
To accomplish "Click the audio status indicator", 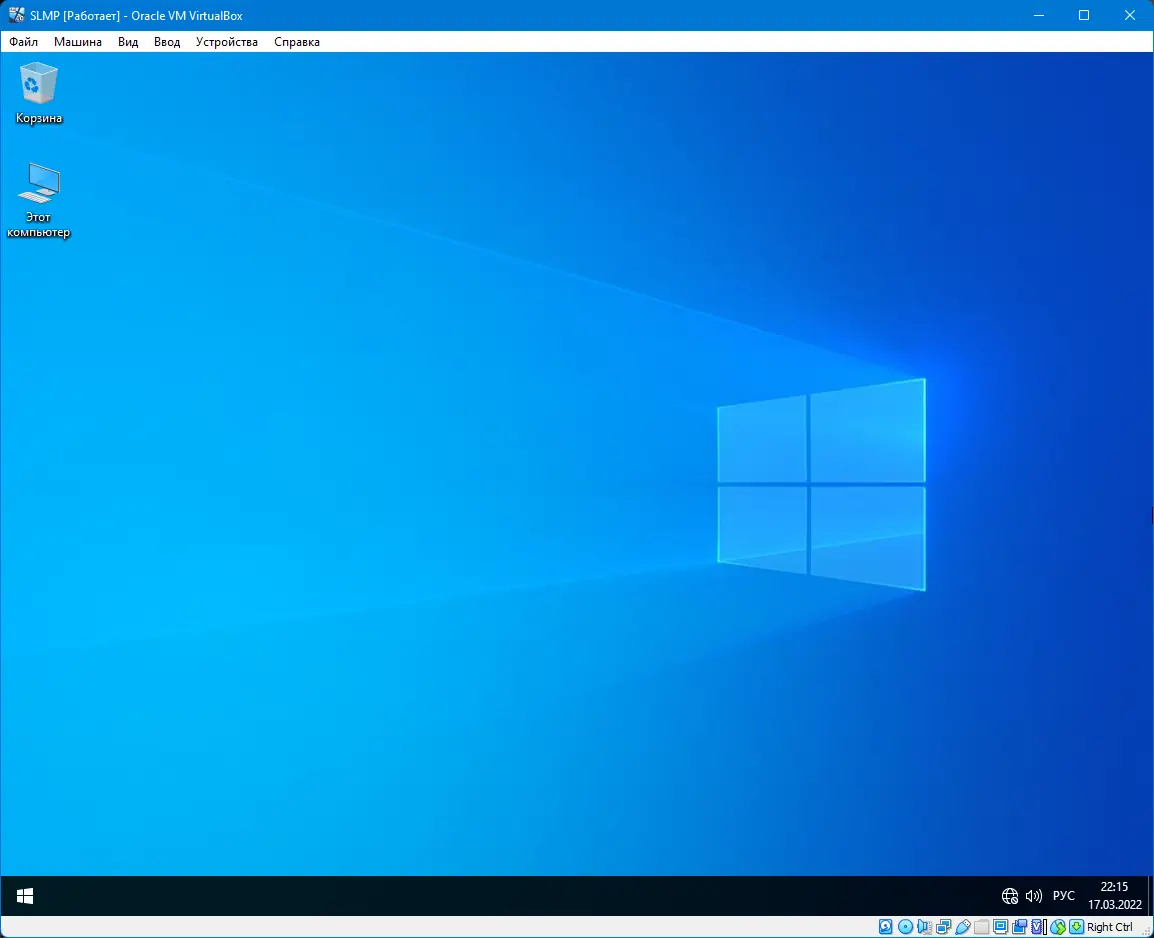I will pos(924,927).
